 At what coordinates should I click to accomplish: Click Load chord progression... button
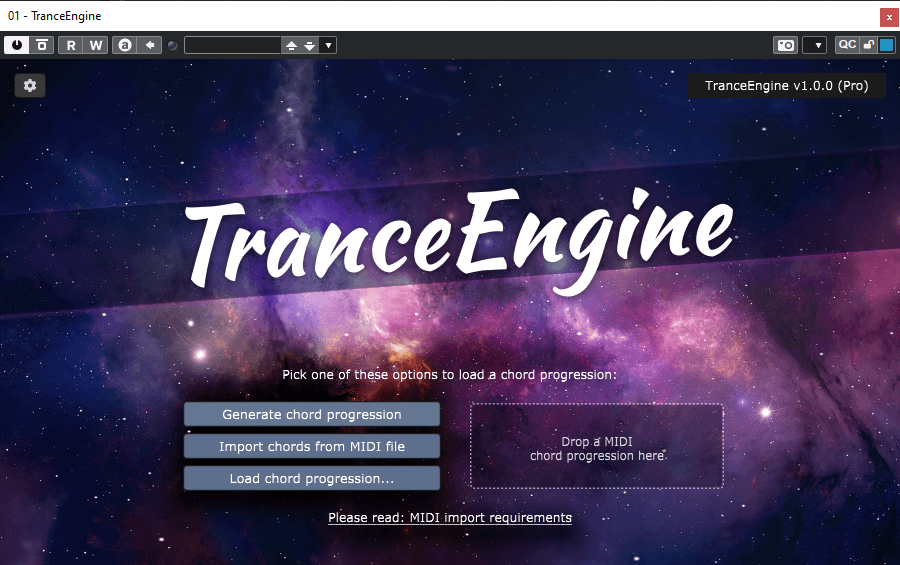click(312, 478)
